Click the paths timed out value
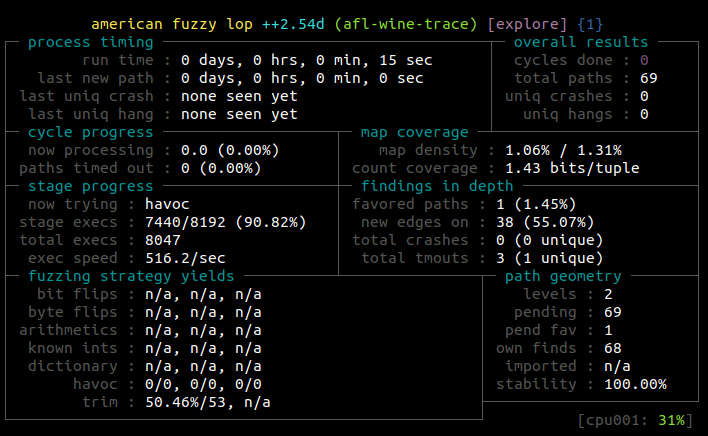Image resolution: width=708 pixels, height=436 pixels. pyautogui.click(x=221, y=168)
